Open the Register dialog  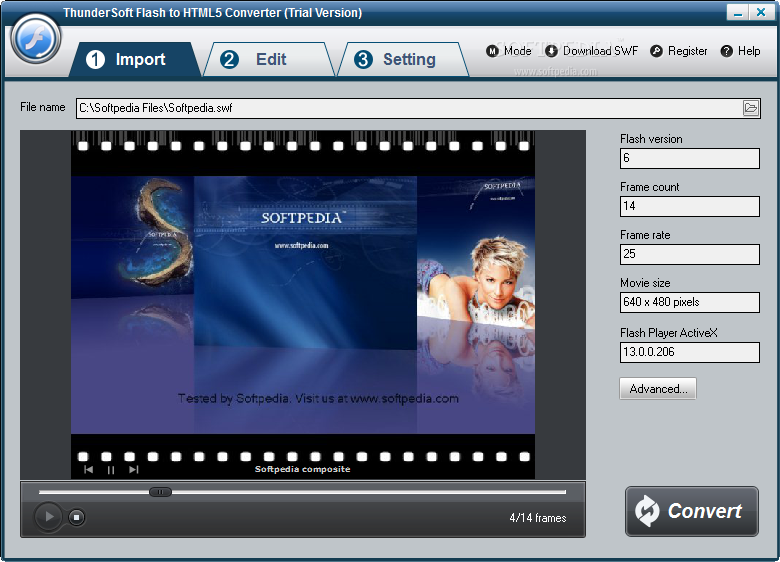(679, 51)
